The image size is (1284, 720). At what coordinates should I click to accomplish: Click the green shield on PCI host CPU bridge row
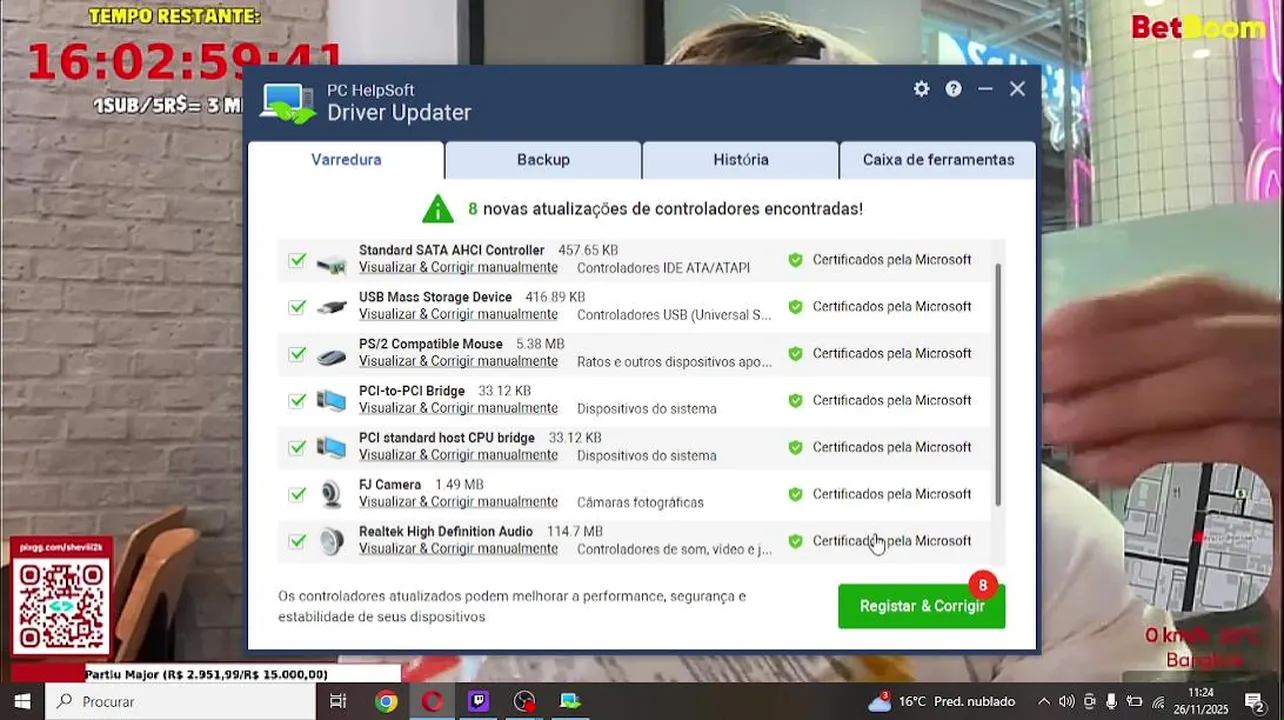click(x=795, y=448)
